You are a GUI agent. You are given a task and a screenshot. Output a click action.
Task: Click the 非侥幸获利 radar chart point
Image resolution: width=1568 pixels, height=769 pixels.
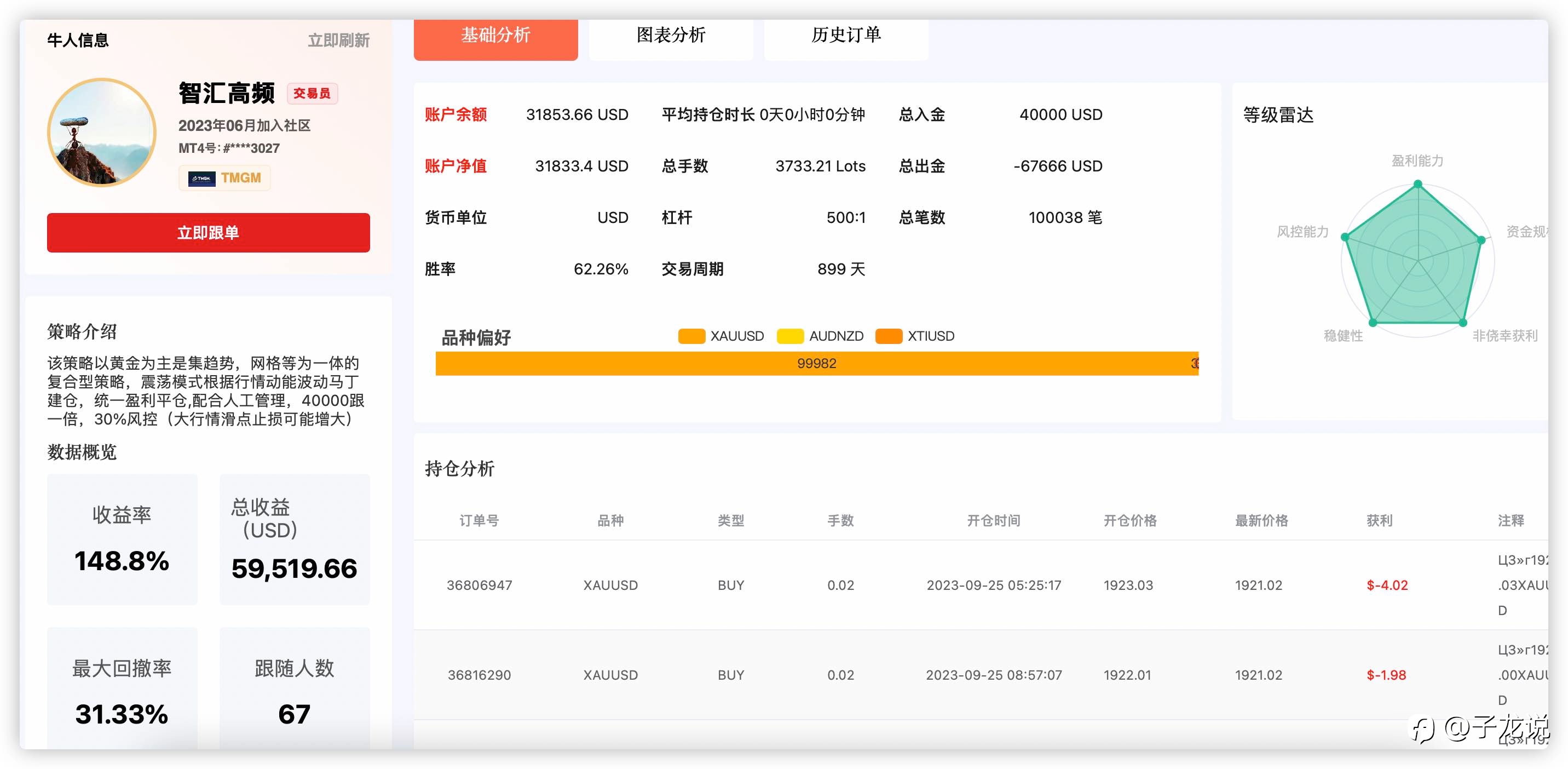click(1463, 323)
